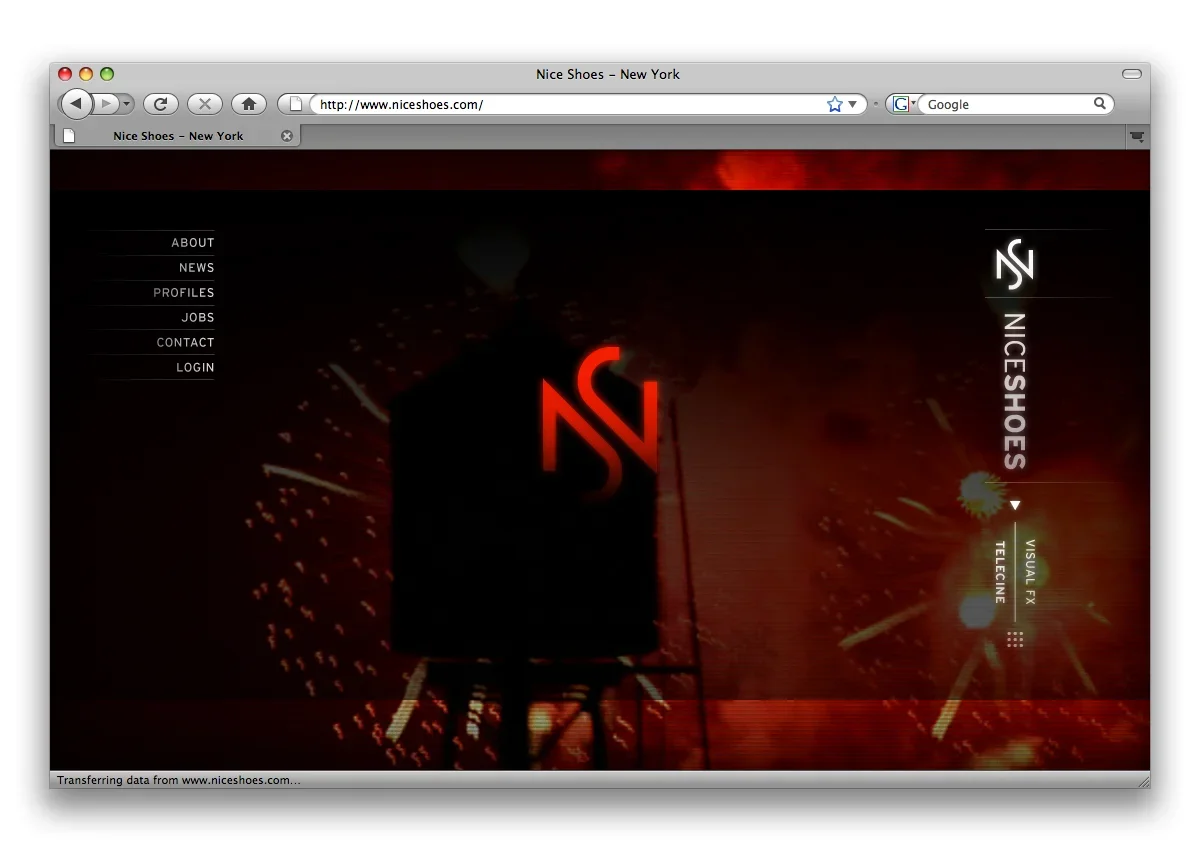Click the white NS logo in the right sidebar
1200x850 pixels.
(1013, 264)
